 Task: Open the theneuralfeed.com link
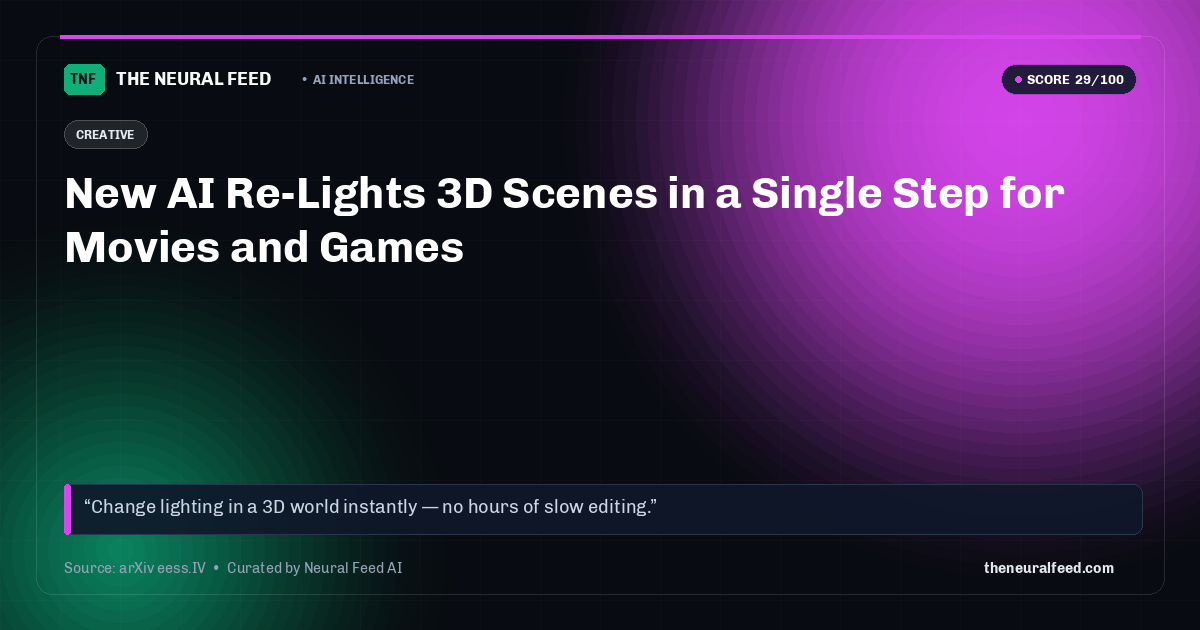pyautogui.click(x=1049, y=568)
